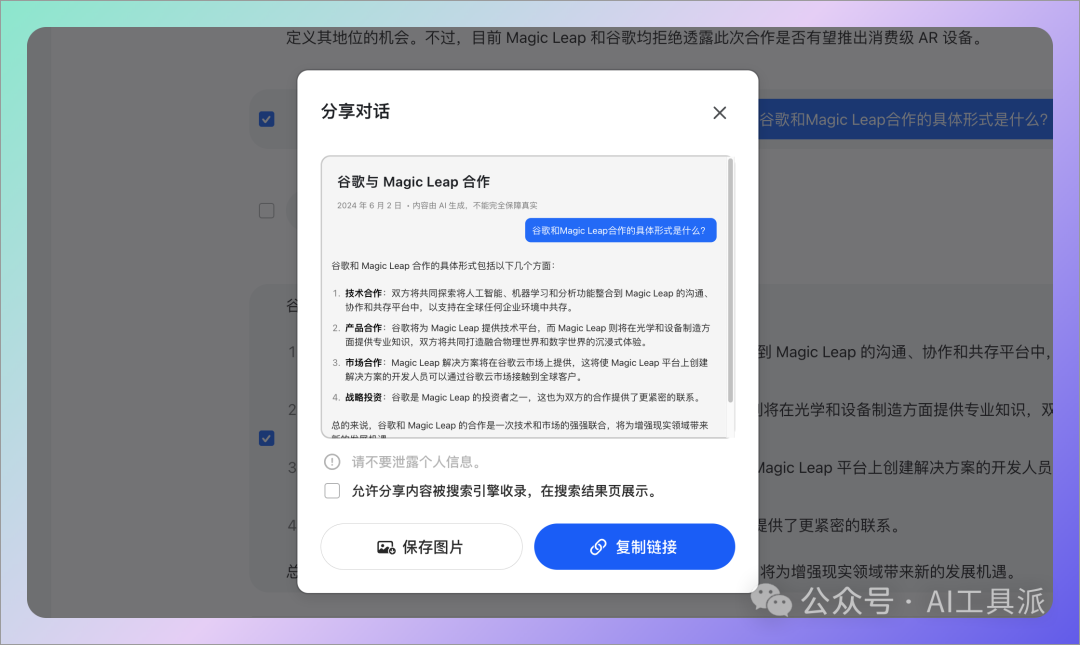Uncheck the checkbox beside the answer block
Screen dimensions: 1080x645
tap(267, 438)
